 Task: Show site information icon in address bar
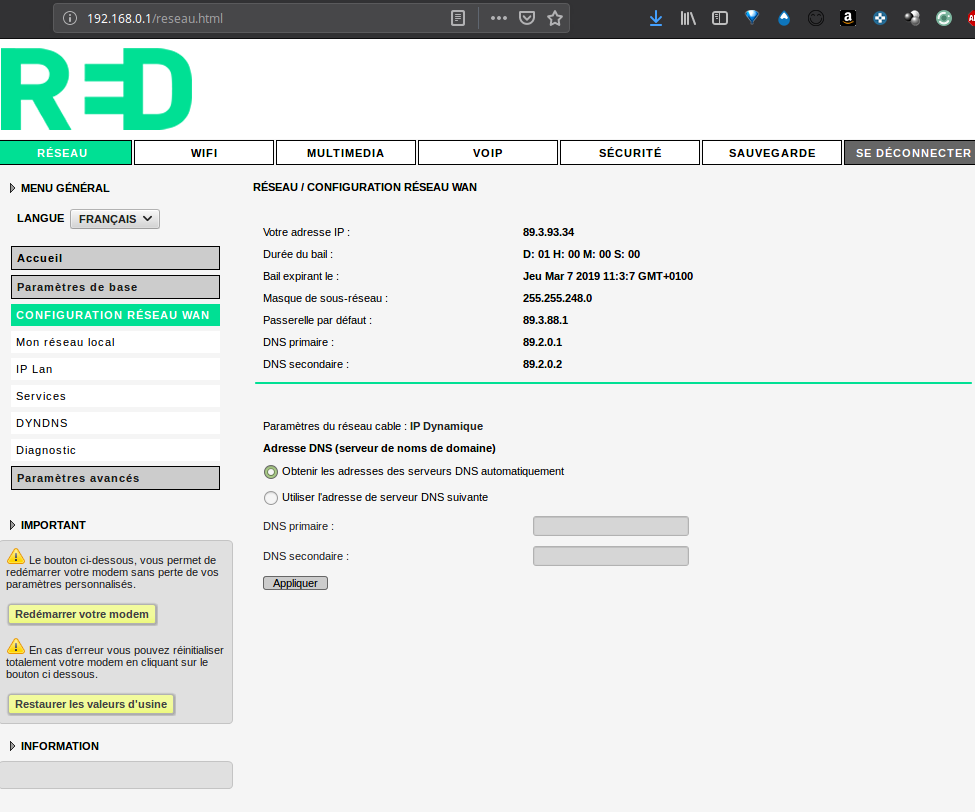click(70, 18)
